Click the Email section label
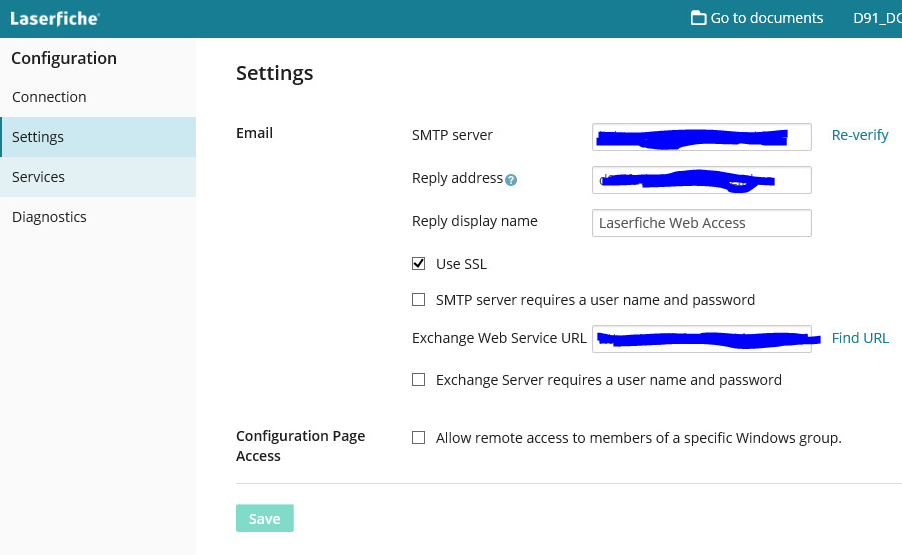 click(x=254, y=133)
